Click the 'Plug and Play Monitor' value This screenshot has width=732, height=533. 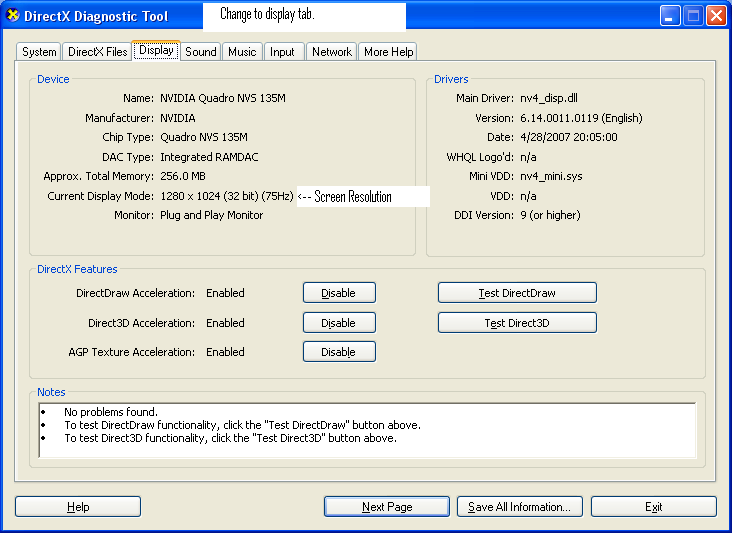coord(211,215)
